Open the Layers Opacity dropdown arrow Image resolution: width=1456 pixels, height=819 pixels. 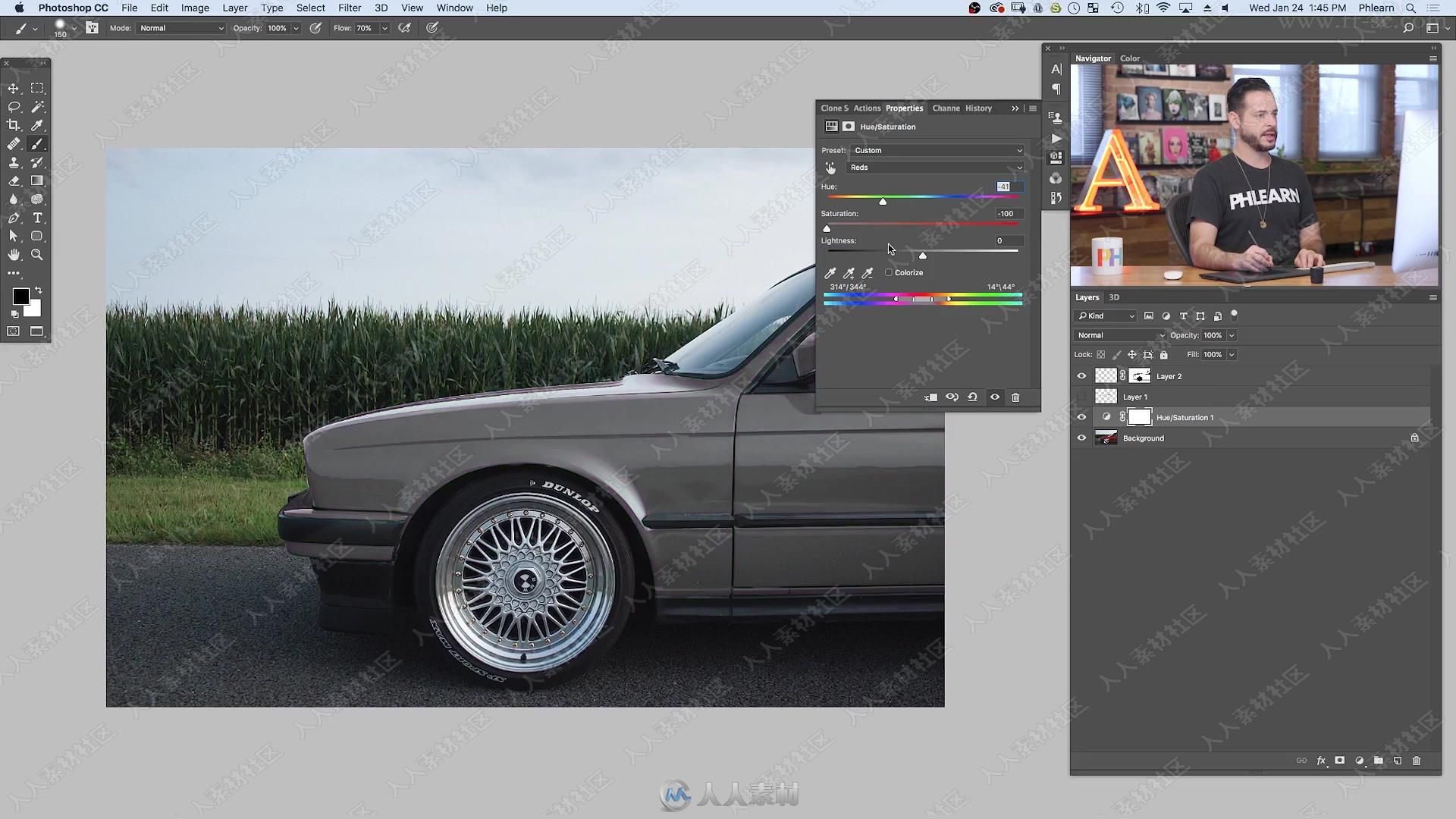point(1232,335)
